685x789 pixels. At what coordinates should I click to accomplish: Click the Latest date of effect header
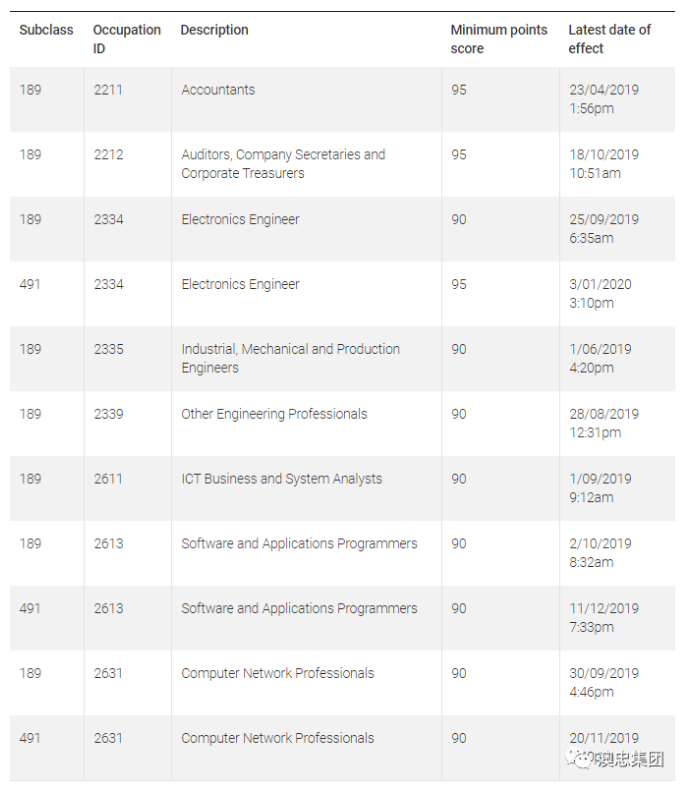(609, 39)
